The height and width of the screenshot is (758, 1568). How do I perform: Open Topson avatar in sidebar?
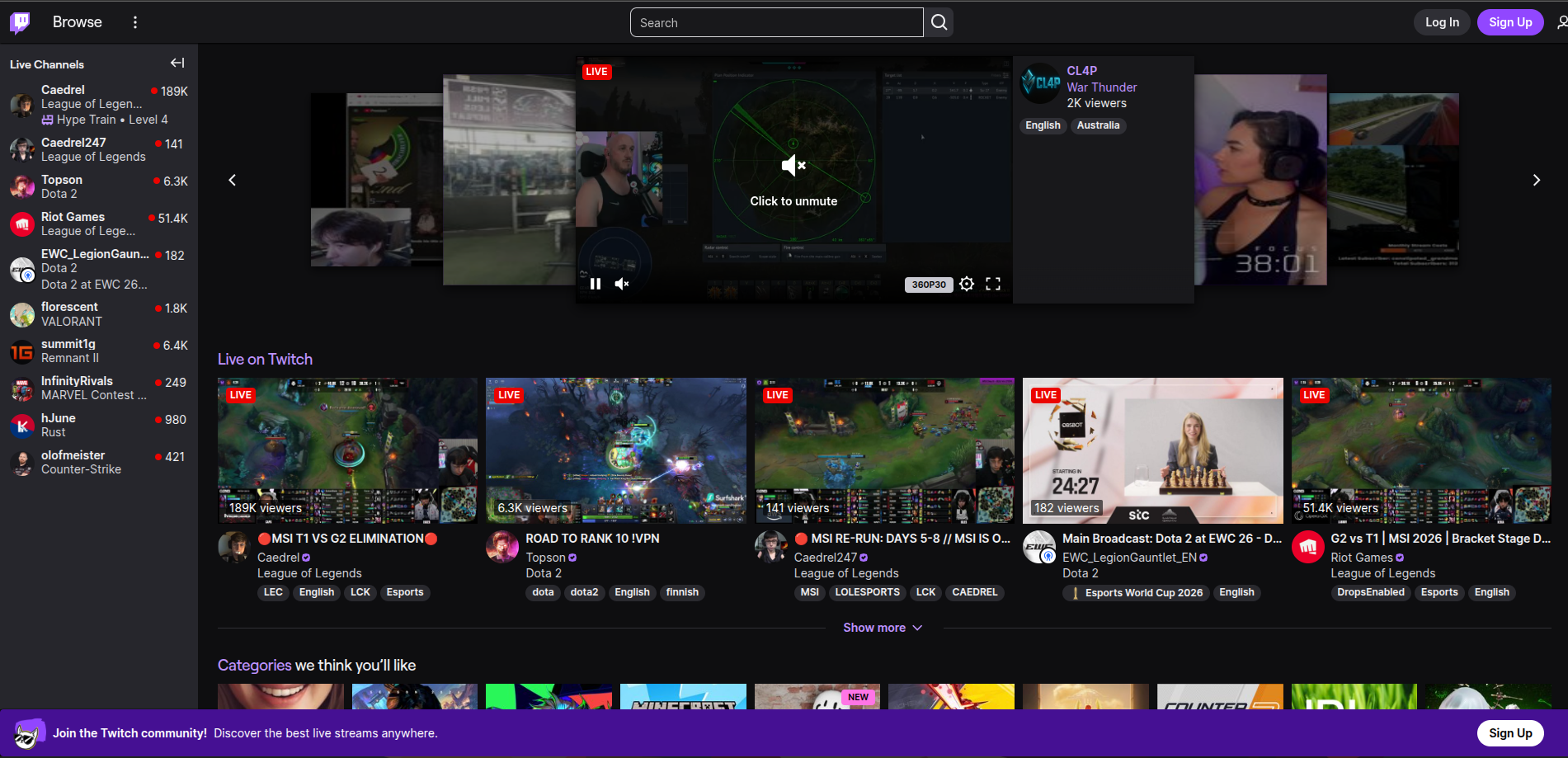[22, 186]
